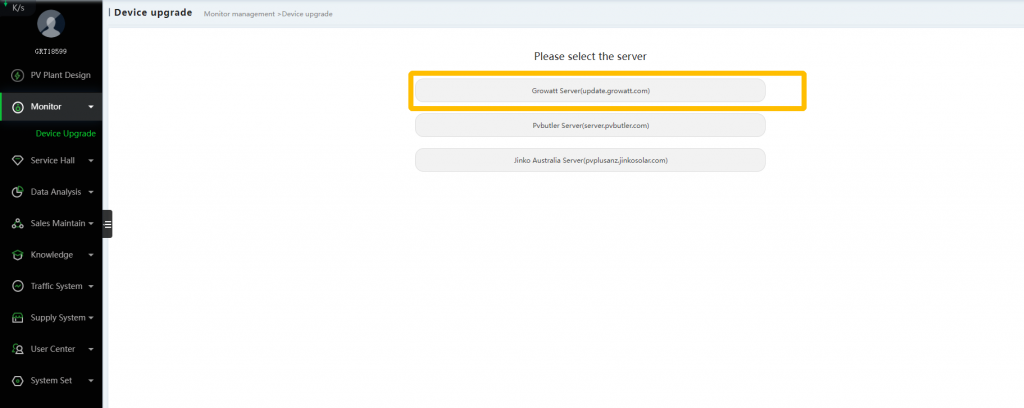Open Device Upgrade submenu item
Viewport: 1024px width, 408px height.
[65, 133]
